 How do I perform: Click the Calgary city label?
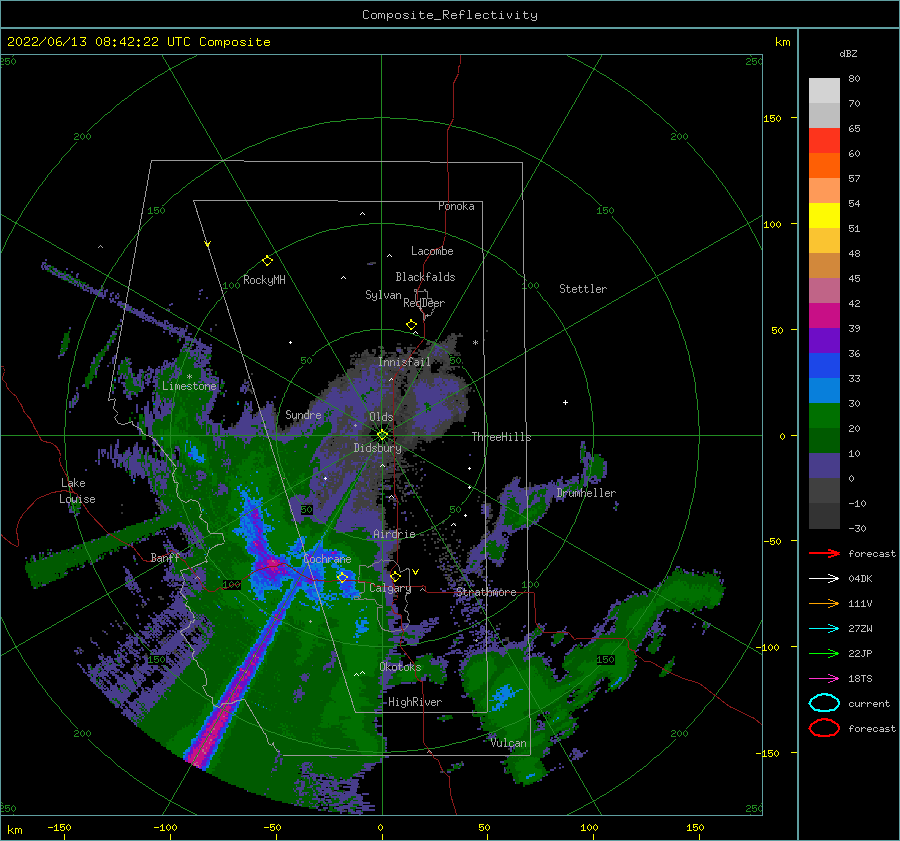[390, 588]
